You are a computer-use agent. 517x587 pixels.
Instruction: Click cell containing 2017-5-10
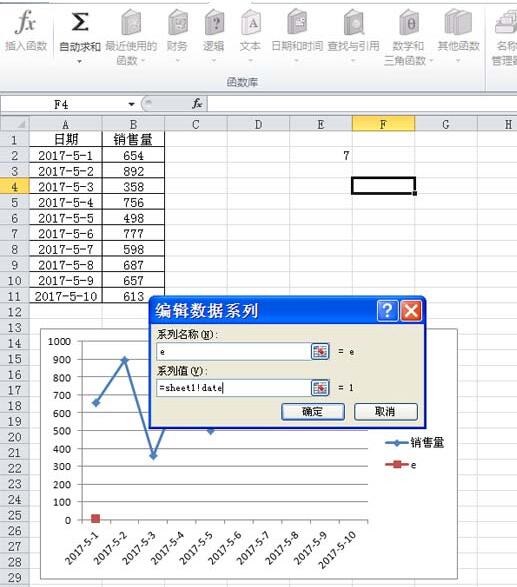coord(66,296)
